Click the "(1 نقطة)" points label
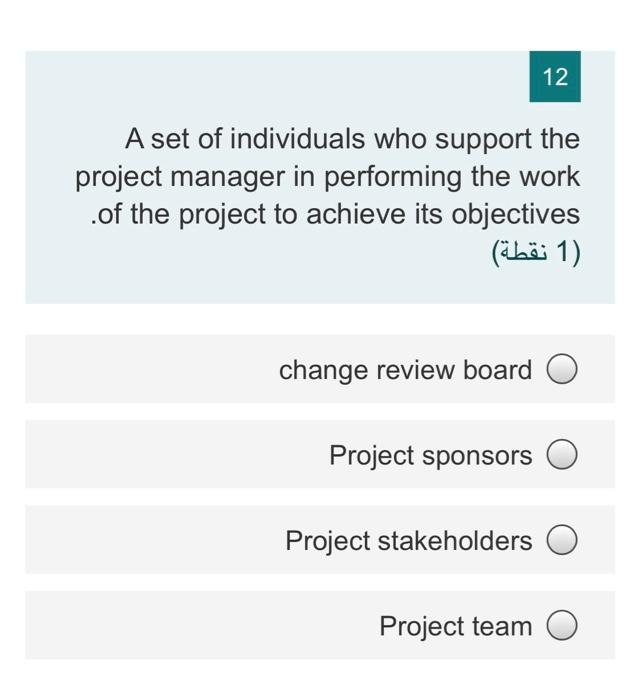641x700 pixels. tap(536, 251)
